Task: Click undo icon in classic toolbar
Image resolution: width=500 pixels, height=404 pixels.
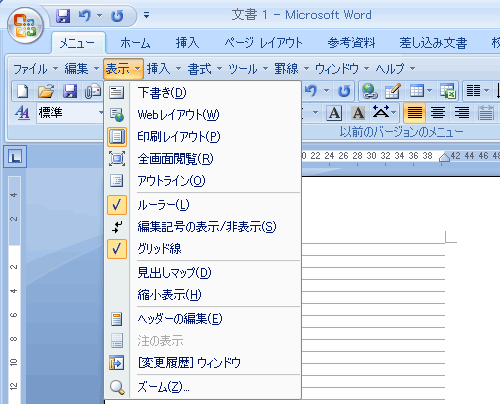Action: [x=312, y=91]
